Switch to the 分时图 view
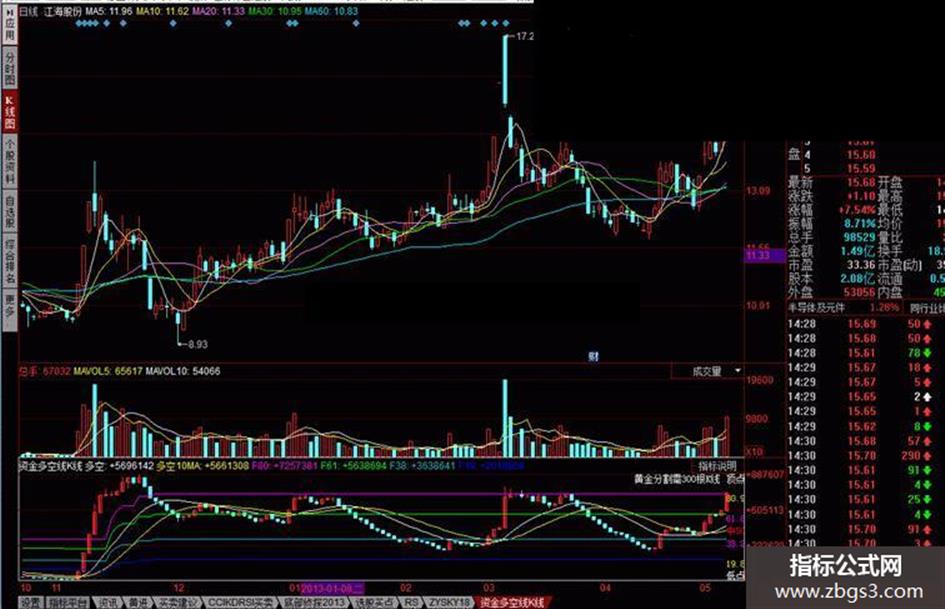Screen dimensions: 945x609 [x=9, y=68]
